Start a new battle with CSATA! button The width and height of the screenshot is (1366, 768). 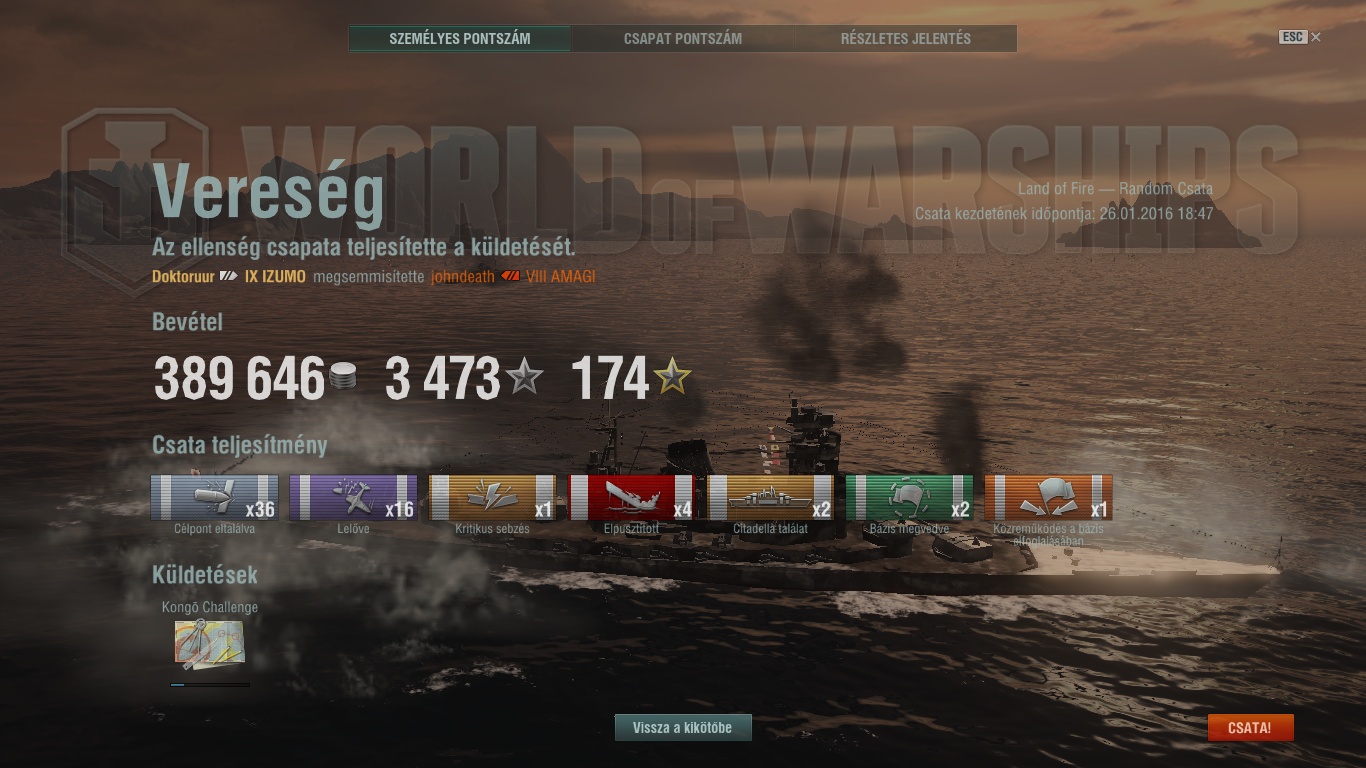tap(1251, 728)
